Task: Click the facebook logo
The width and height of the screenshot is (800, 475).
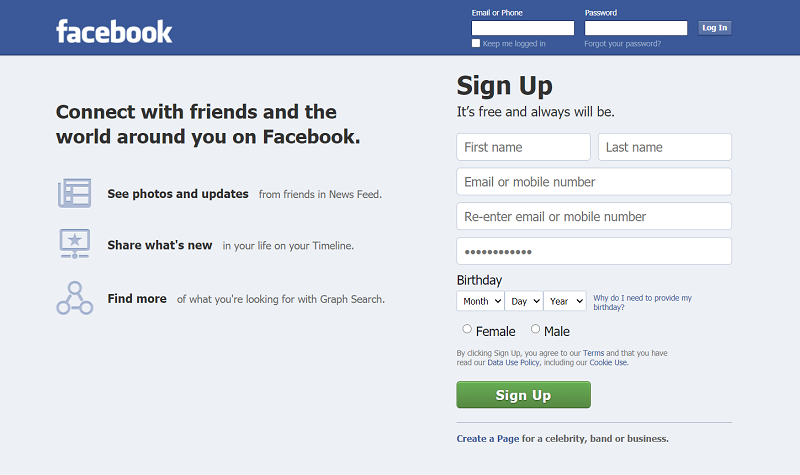Action: (114, 31)
